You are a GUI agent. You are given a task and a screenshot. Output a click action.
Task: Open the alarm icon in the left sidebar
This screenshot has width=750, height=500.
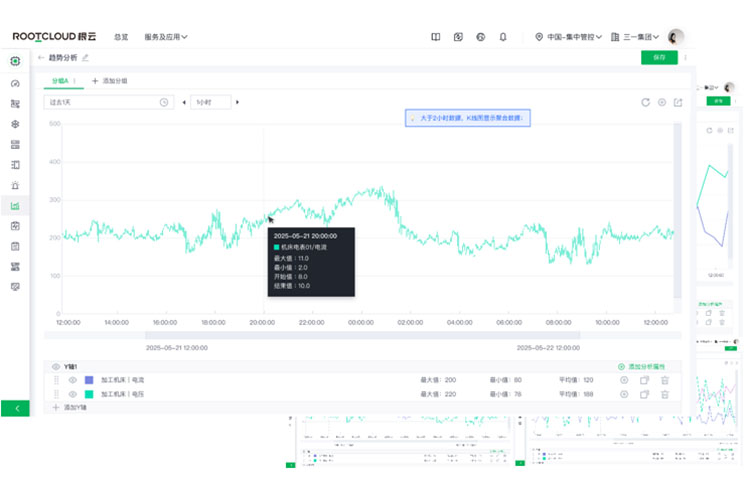(x=15, y=185)
